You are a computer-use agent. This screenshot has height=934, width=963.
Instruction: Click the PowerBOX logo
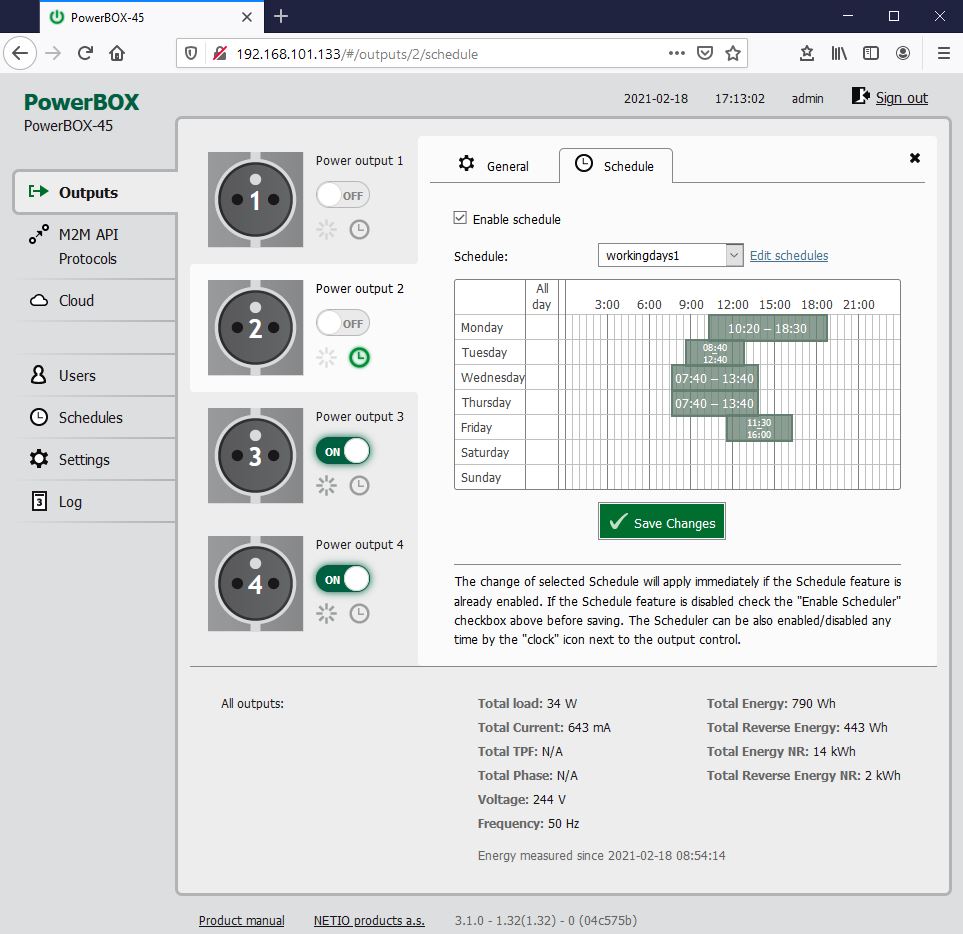click(82, 102)
